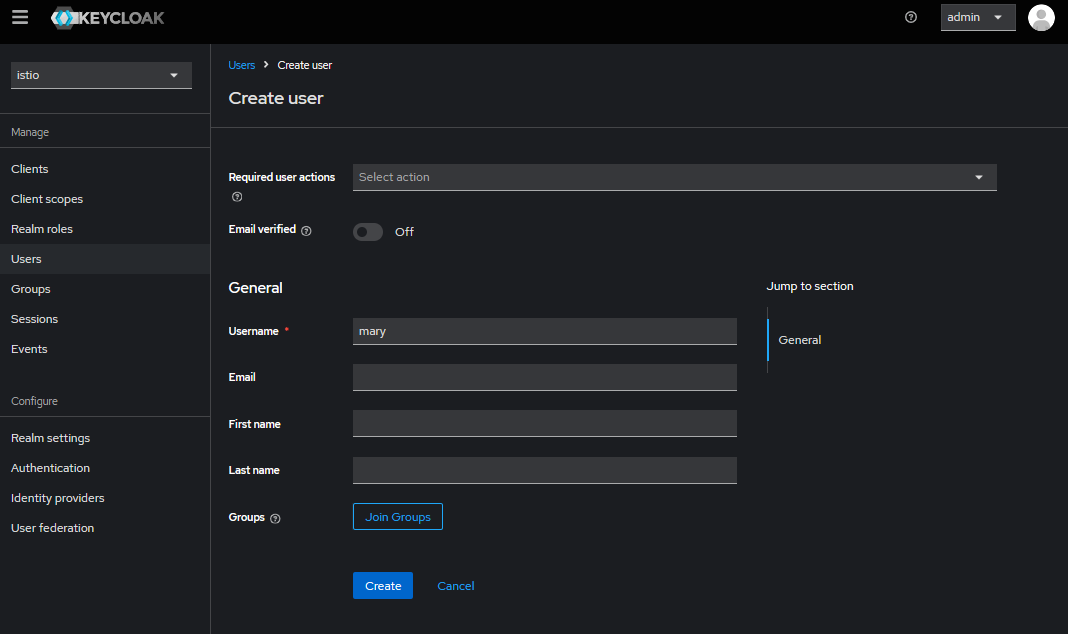Click the Jump to section label

click(810, 286)
